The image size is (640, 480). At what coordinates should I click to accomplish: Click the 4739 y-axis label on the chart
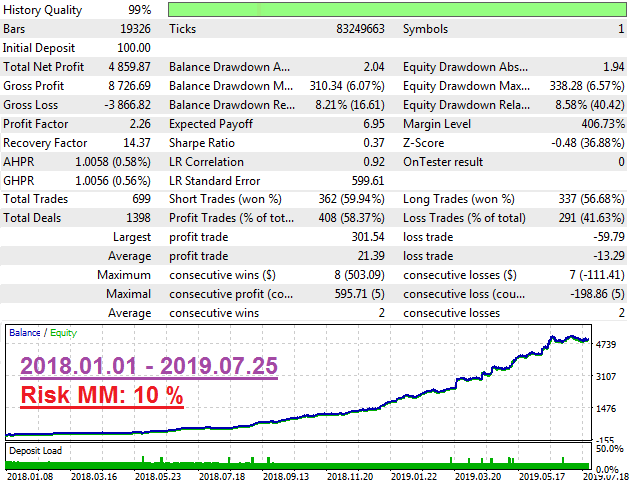(x=606, y=344)
